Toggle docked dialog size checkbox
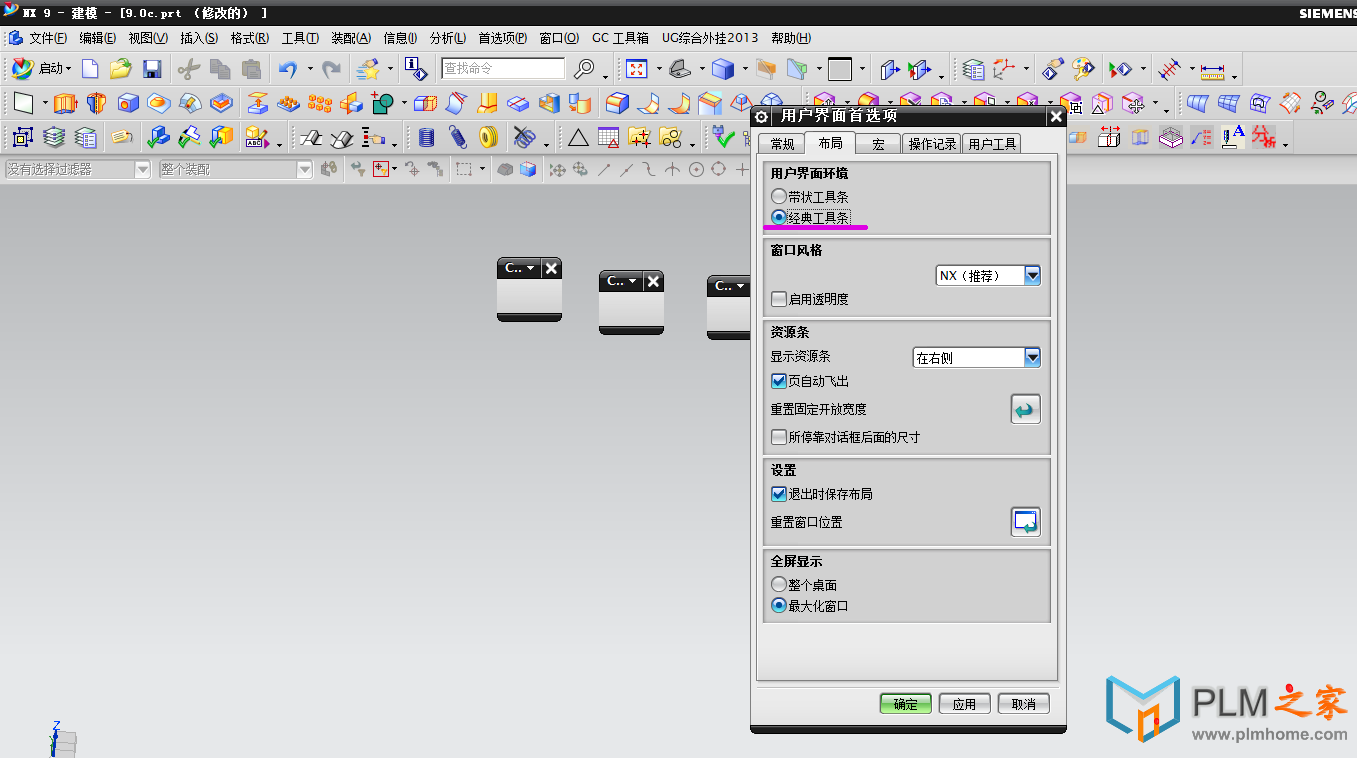This screenshot has width=1357, height=758. [780, 437]
